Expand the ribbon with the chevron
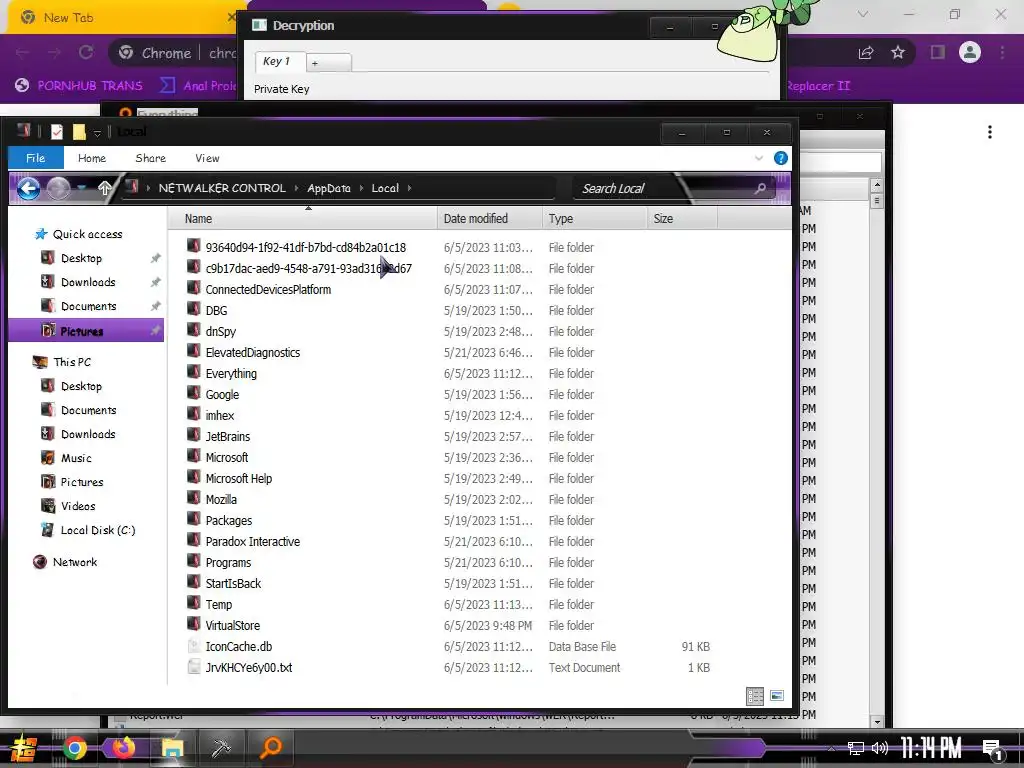The image size is (1024, 768). click(759, 158)
